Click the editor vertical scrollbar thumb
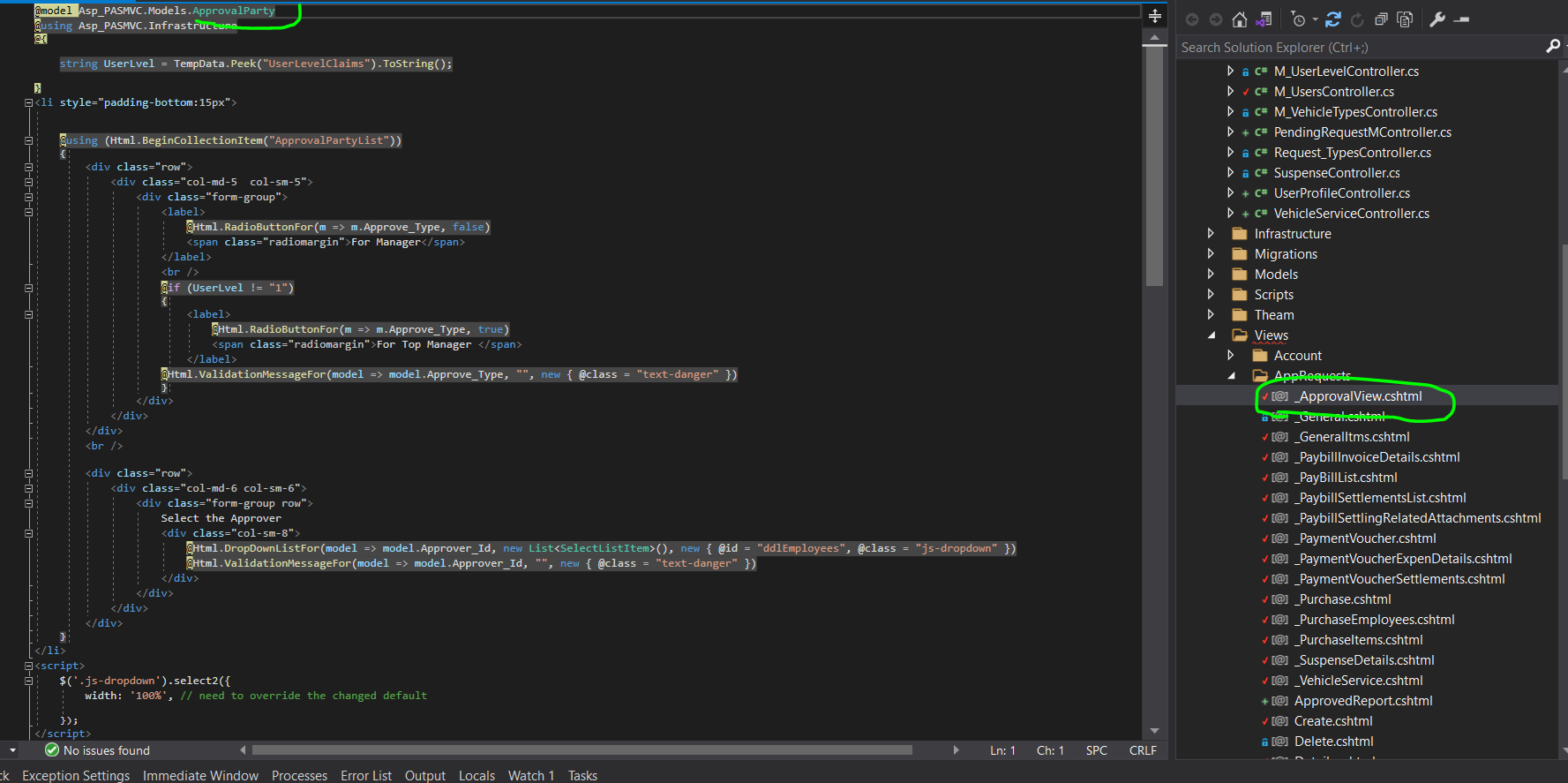 click(x=1154, y=167)
